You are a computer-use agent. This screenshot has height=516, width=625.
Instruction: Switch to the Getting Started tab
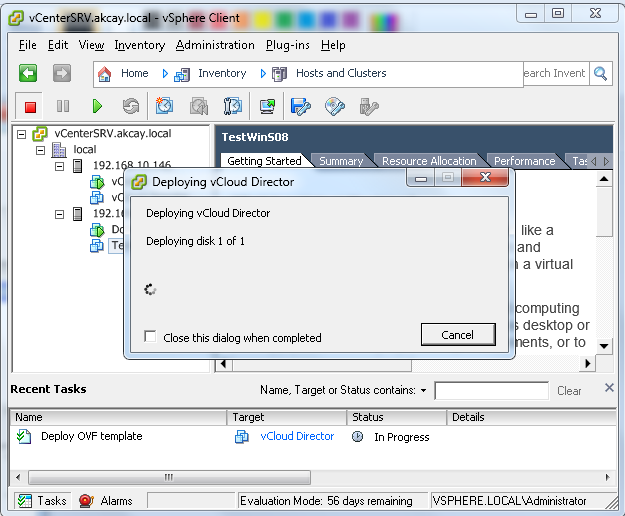264,161
